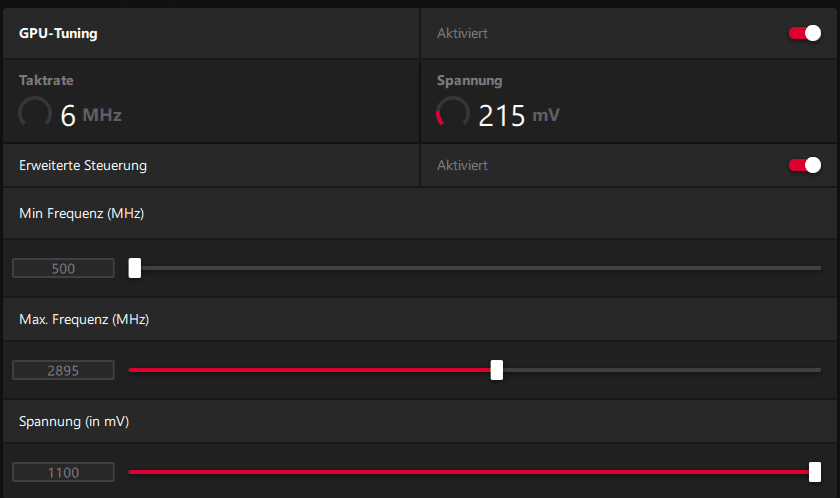This screenshot has height=498, width=840.
Task: Click the Spannung (in mV) slider handle
Action: (x=815, y=472)
